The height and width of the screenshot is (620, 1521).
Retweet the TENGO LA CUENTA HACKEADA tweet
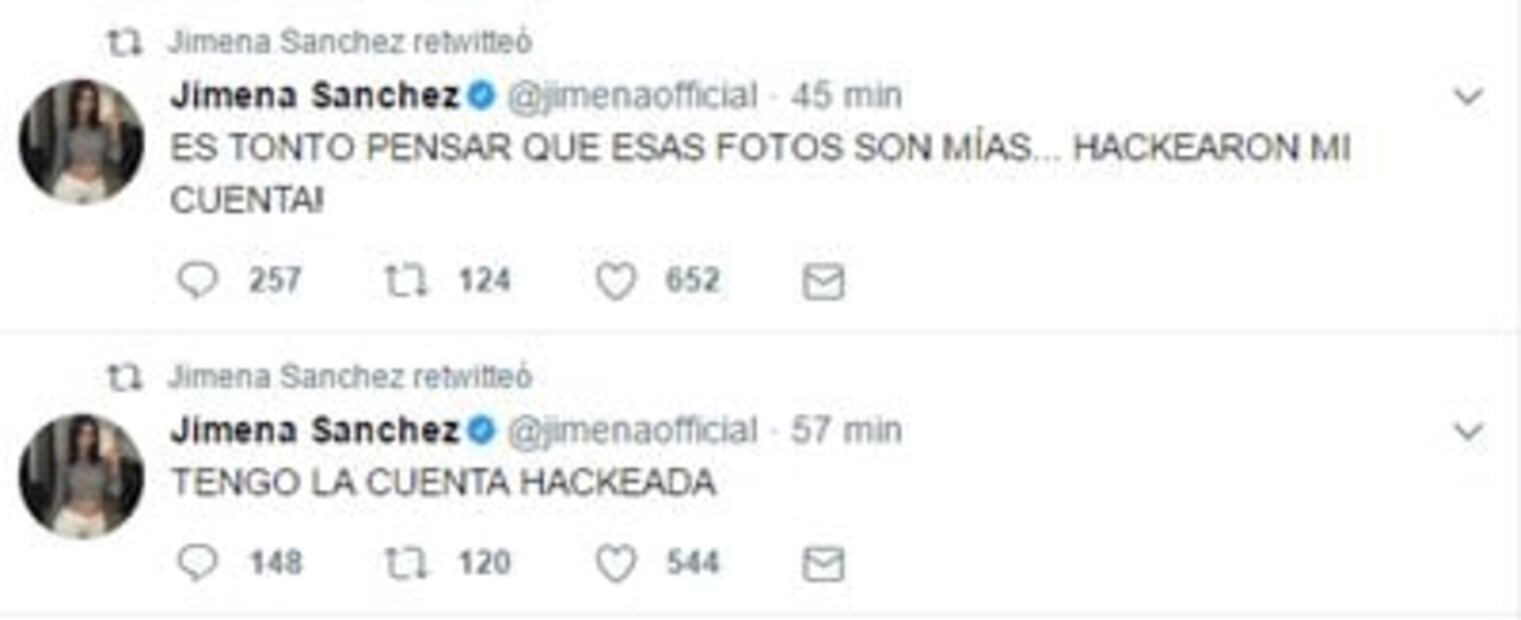click(406, 564)
